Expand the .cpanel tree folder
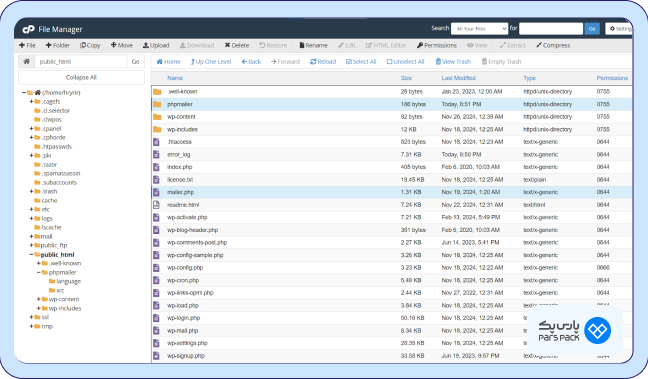Viewport: 648px width, 379px height. 31,129
